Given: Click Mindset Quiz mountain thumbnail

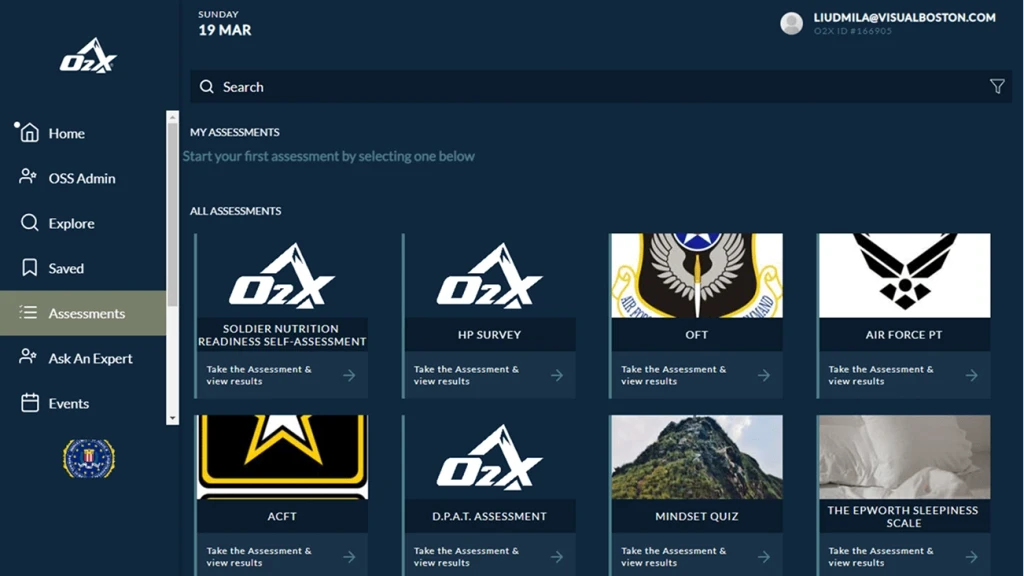Looking at the screenshot, I should [x=697, y=457].
